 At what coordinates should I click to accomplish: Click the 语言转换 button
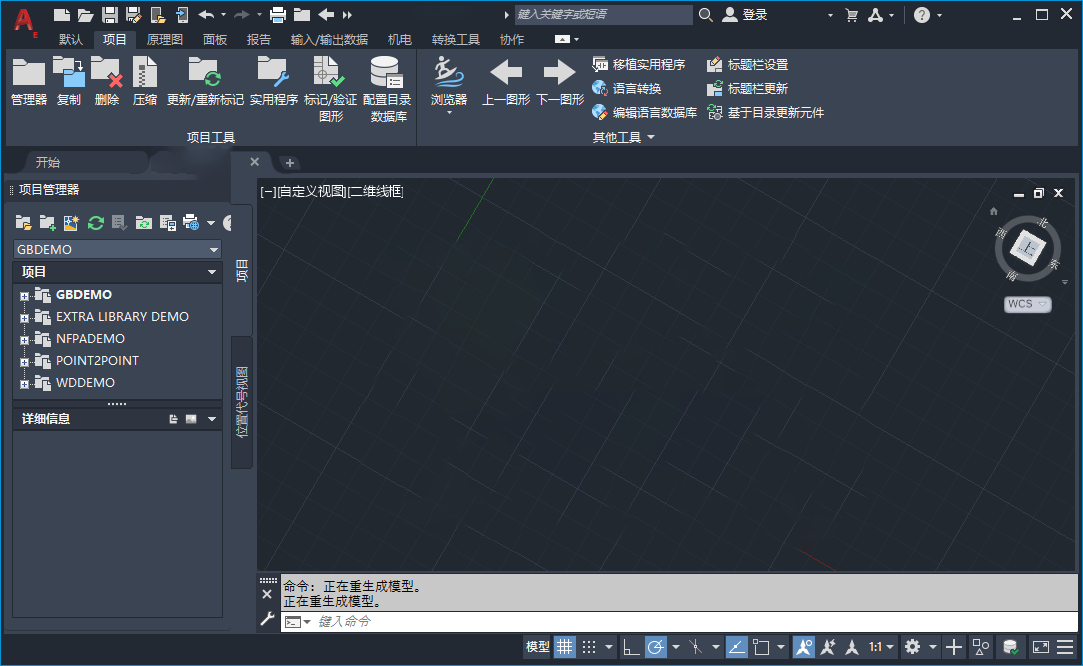[626, 88]
